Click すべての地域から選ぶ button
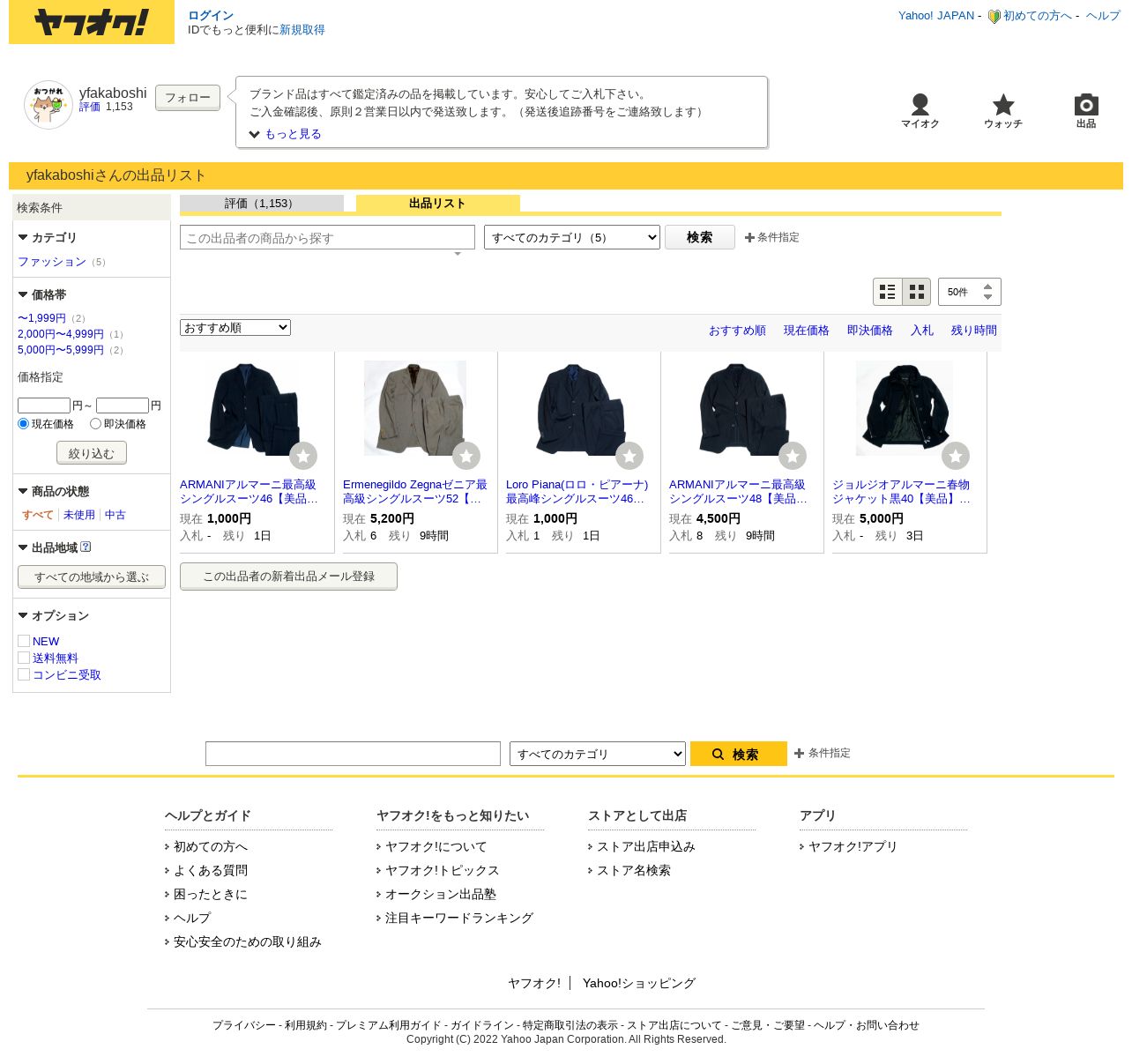 coord(92,577)
